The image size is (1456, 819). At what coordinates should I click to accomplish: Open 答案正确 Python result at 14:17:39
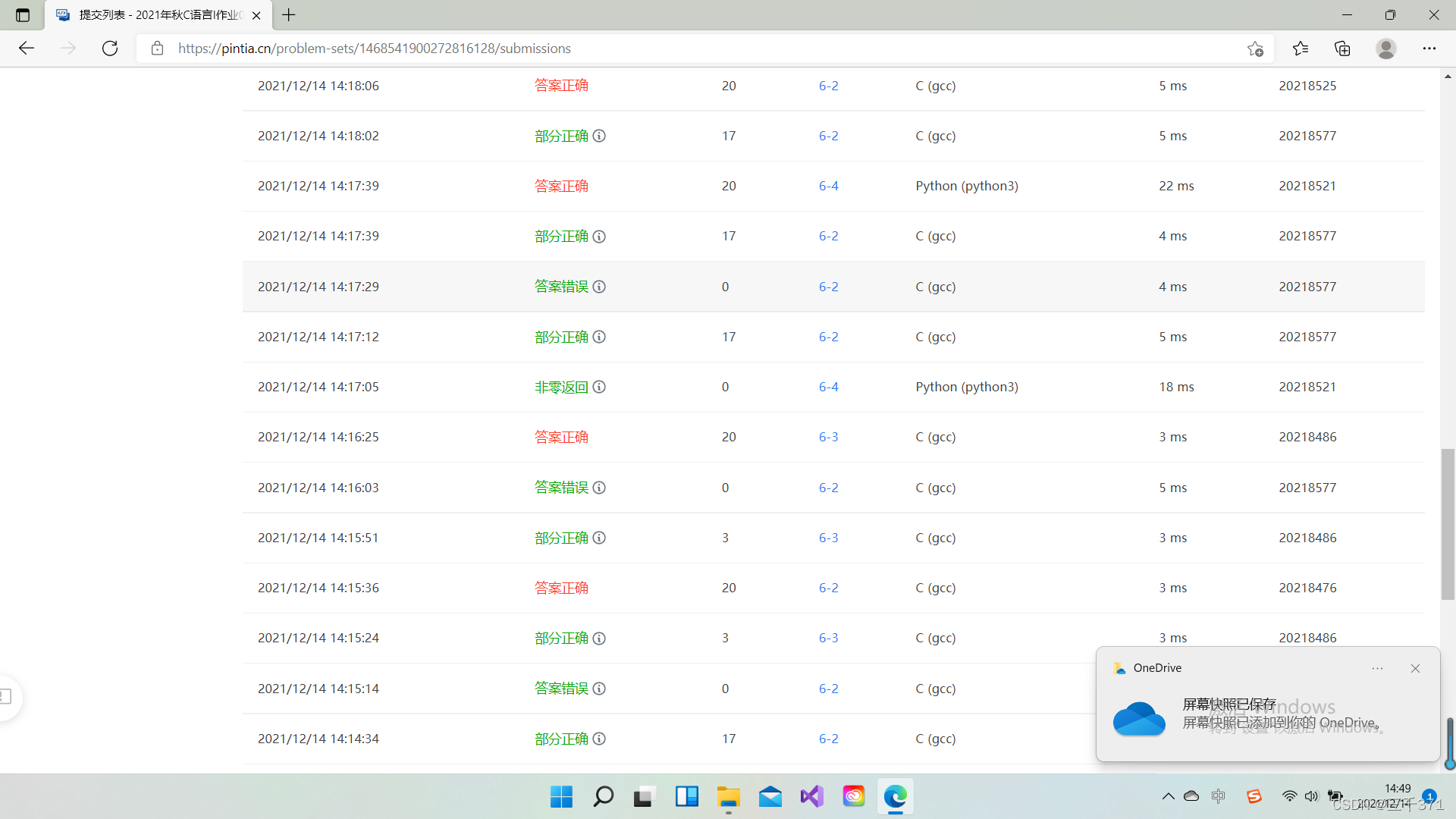[x=561, y=186]
